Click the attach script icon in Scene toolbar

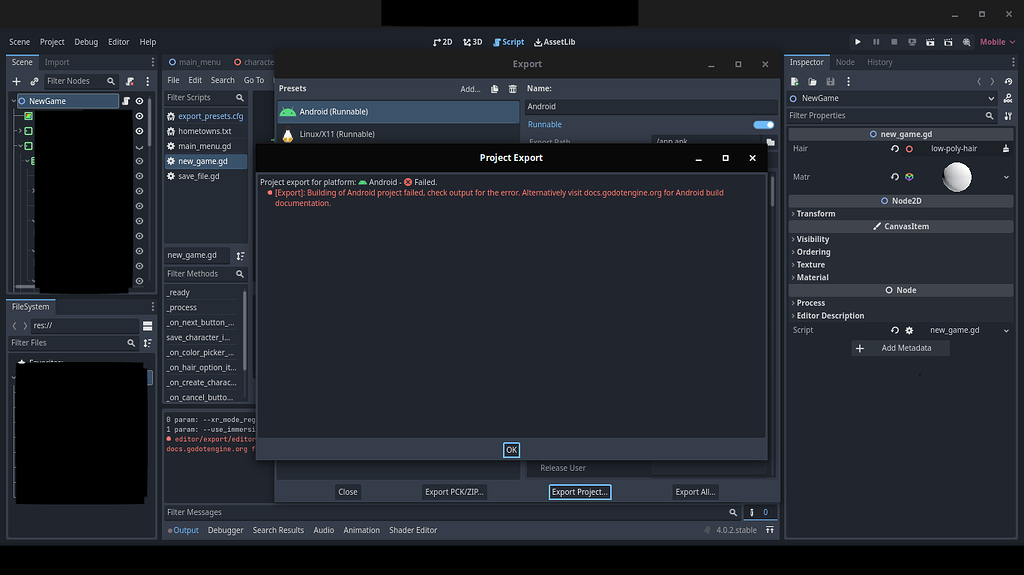click(x=130, y=81)
